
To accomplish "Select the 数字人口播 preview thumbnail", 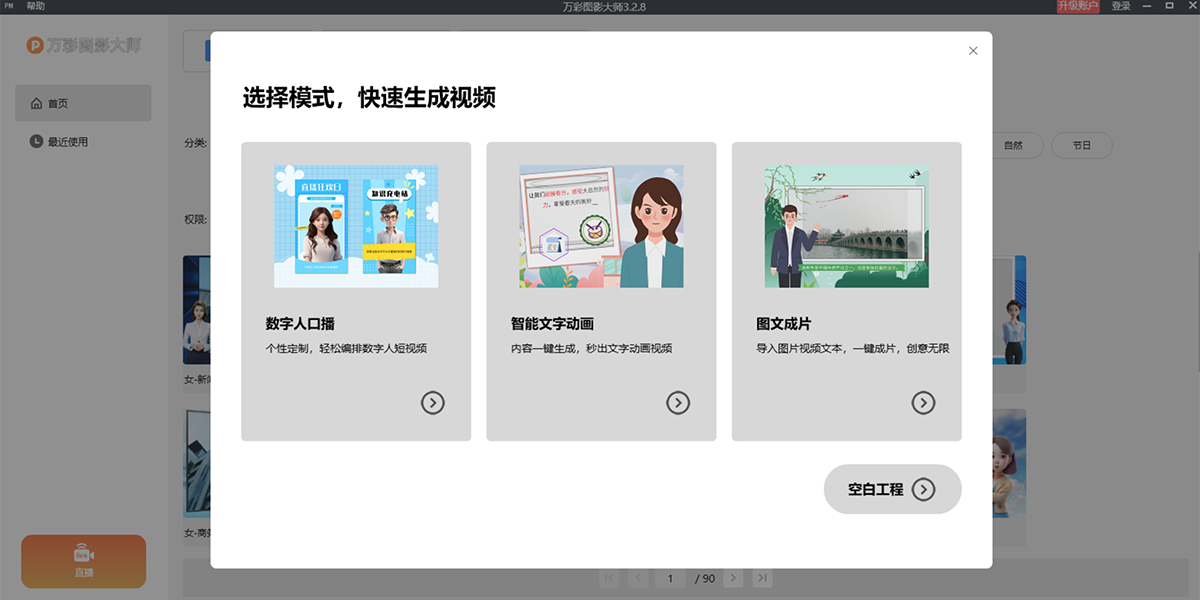I will 356,227.
